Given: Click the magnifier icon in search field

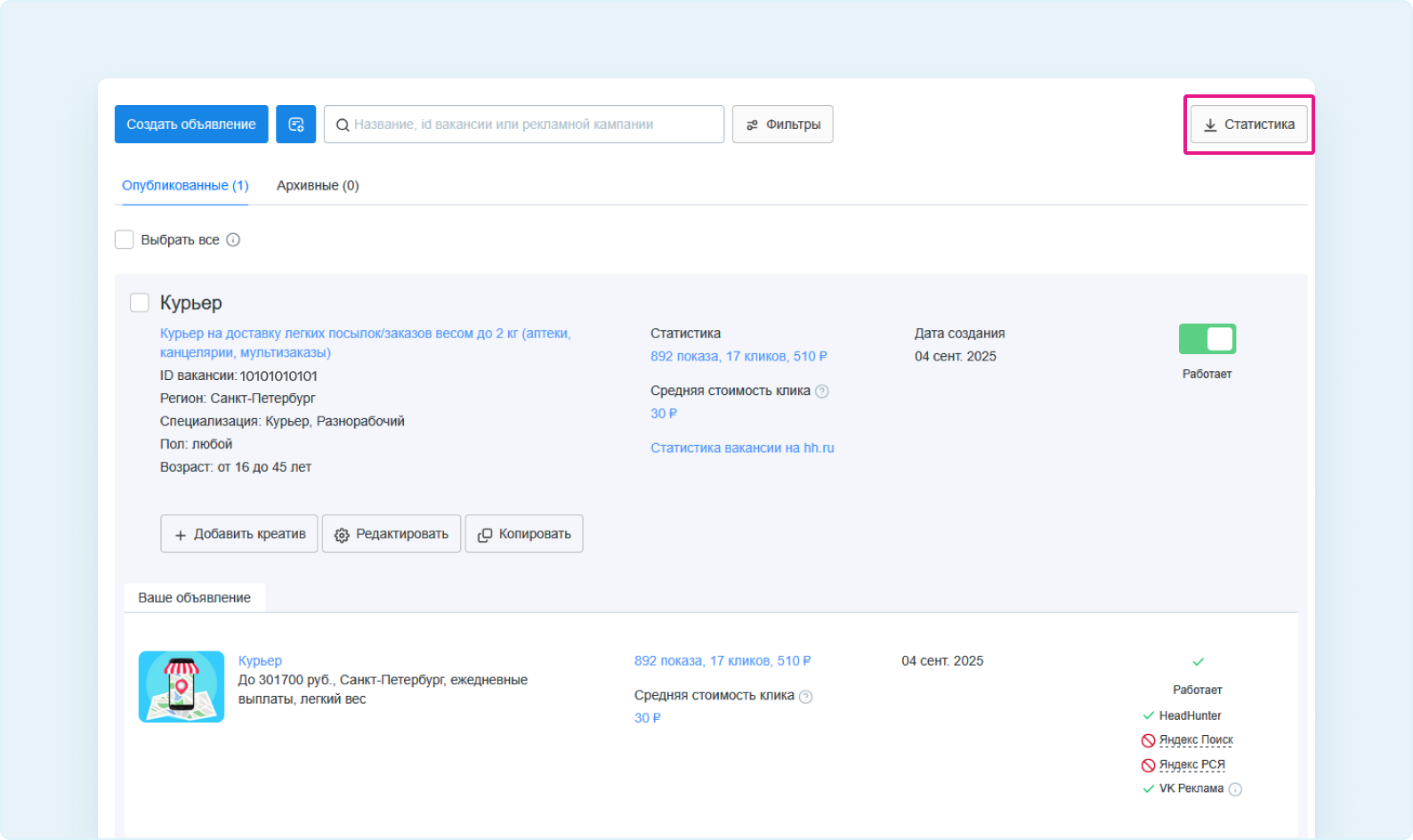Looking at the screenshot, I should click(342, 125).
